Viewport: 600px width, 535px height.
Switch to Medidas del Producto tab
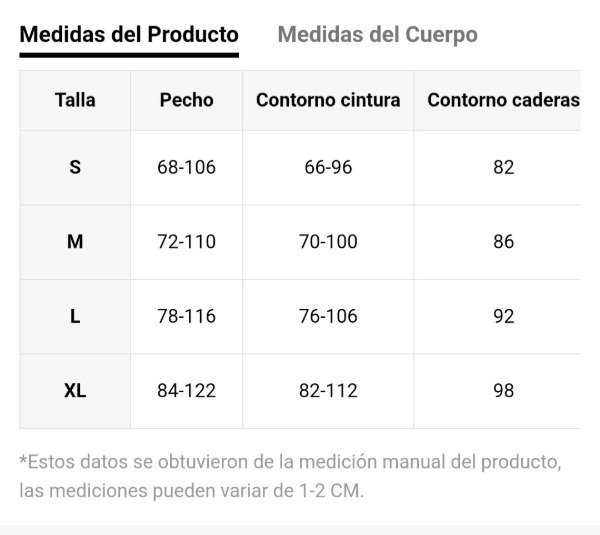click(x=129, y=35)
